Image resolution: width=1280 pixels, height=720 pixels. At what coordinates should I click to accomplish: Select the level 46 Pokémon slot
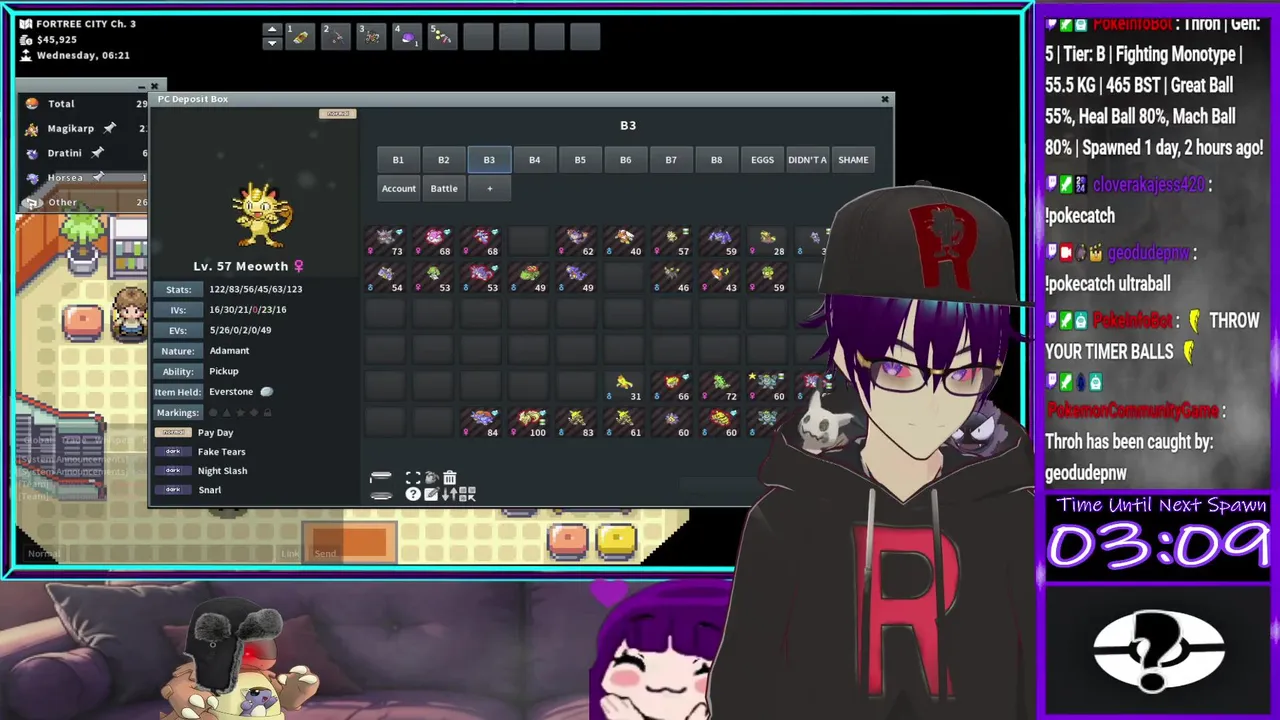672,277
